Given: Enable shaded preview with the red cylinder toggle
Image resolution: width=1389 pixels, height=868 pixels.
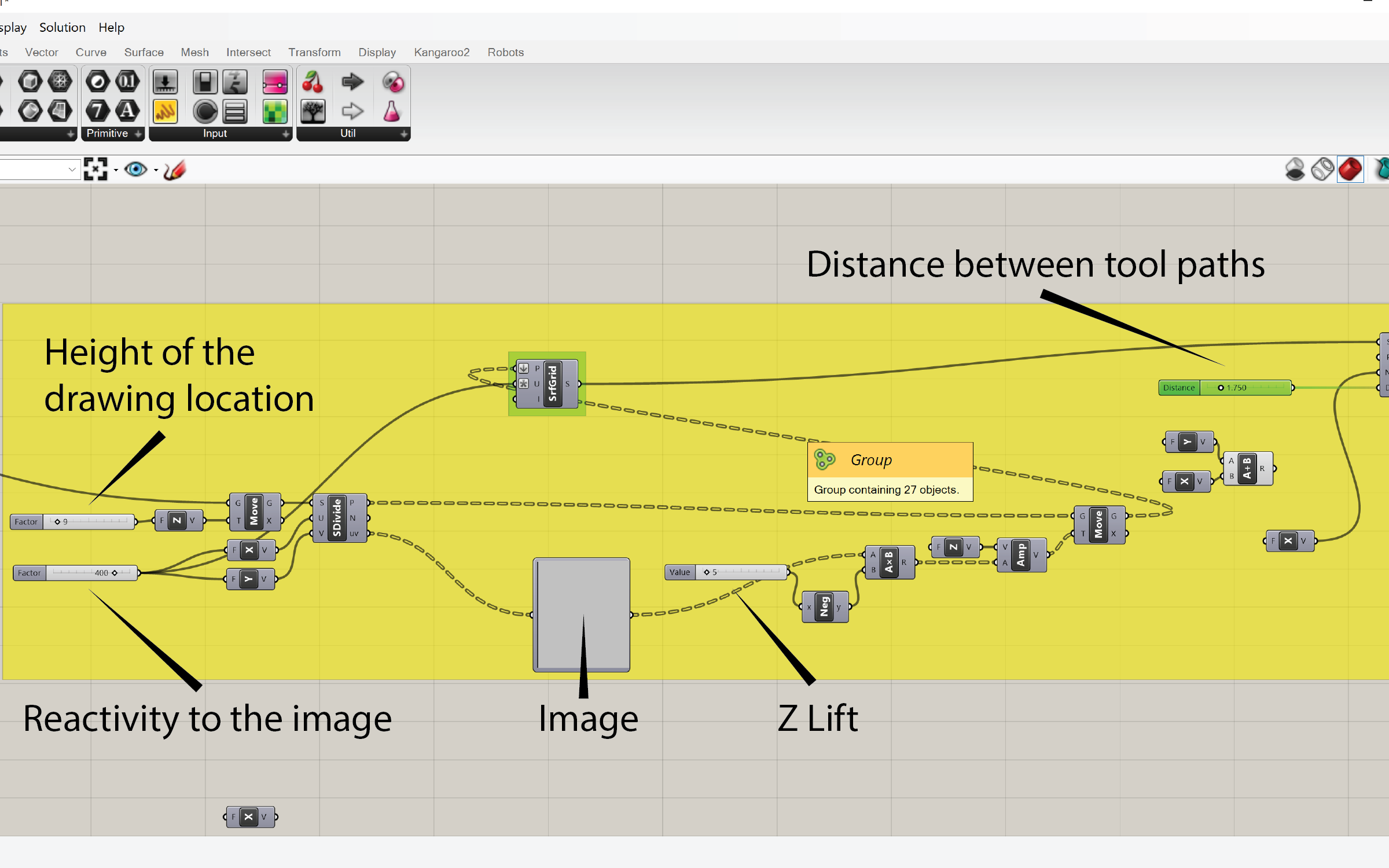Looking at the screenshot, I should tap(1351, 169).
